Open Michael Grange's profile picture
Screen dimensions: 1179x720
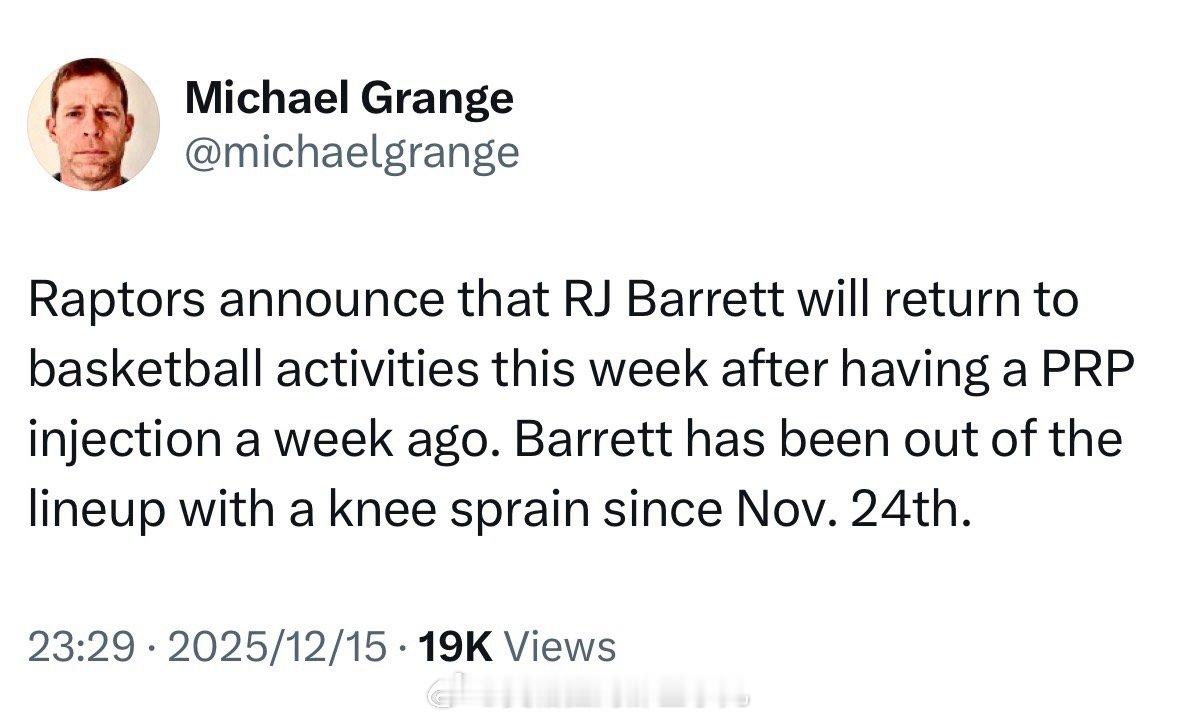click(93, 124)
